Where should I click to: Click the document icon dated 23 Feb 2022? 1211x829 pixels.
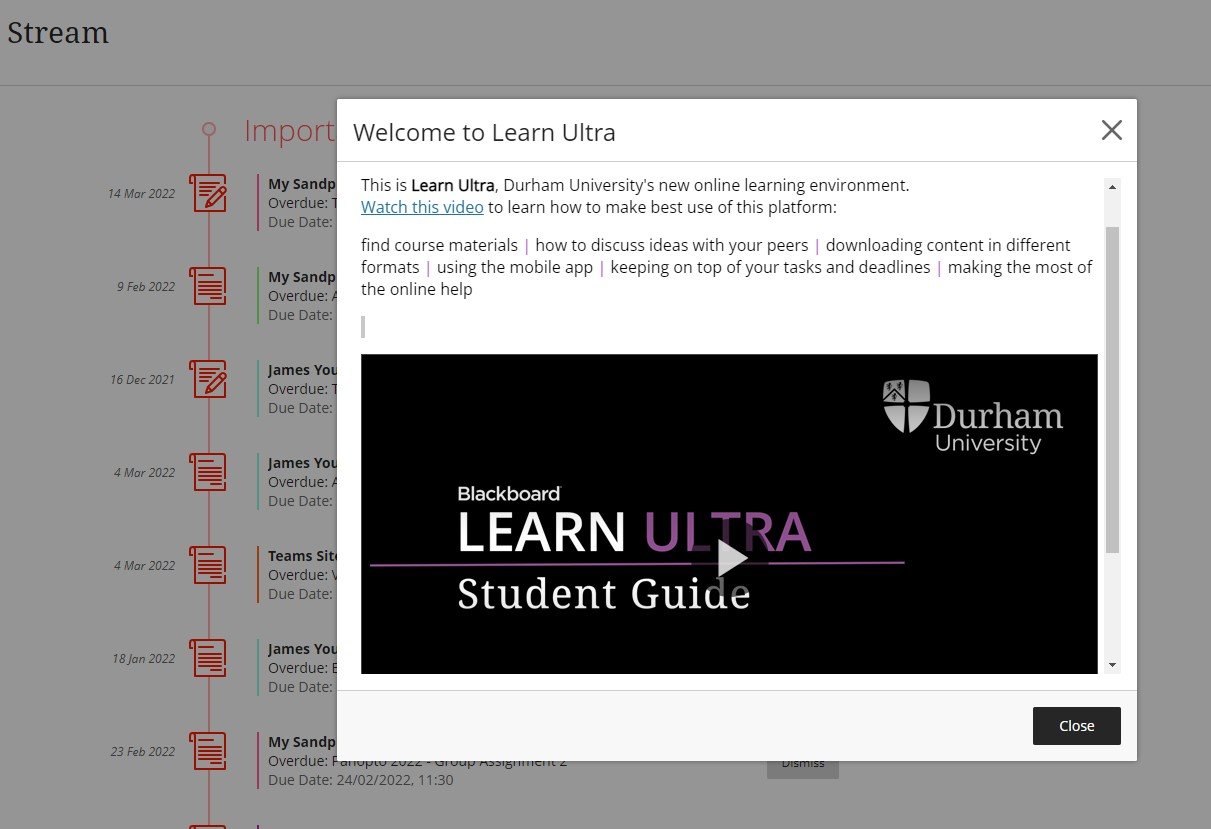[208, 751]
